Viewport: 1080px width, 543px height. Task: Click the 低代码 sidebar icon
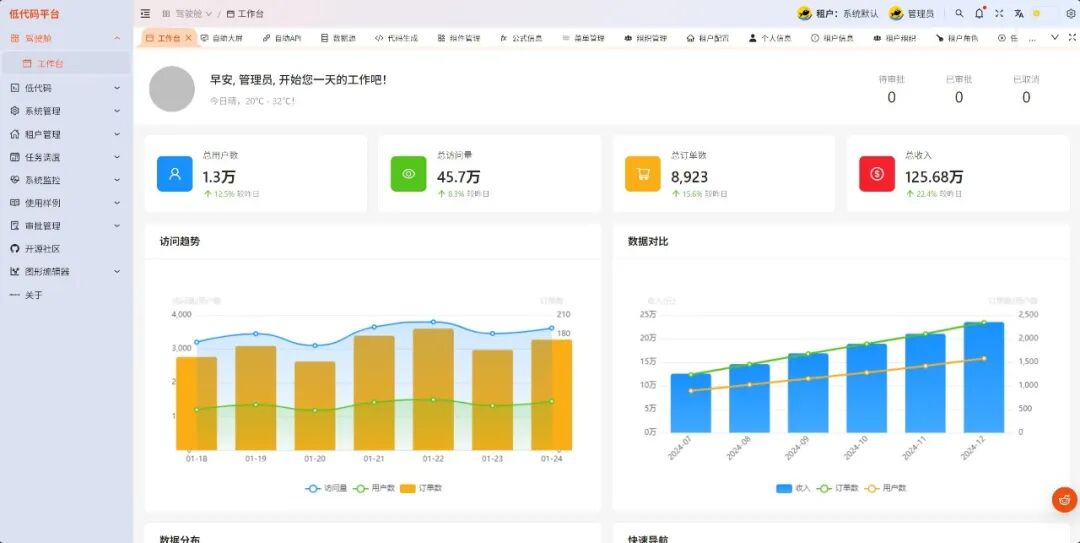(x=14, y=88)
